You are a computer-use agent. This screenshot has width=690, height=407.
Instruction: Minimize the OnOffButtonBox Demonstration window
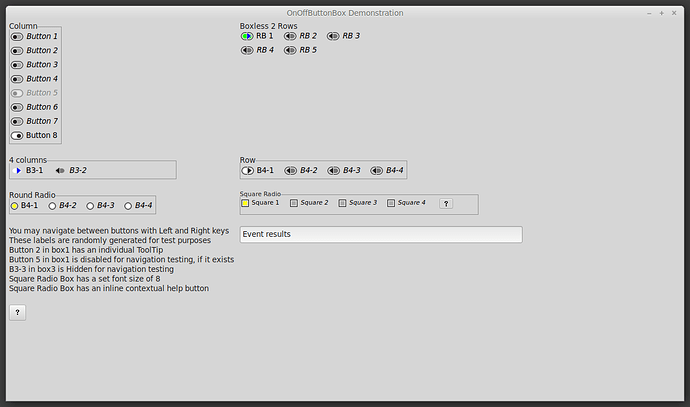click(x=649, y=13)
